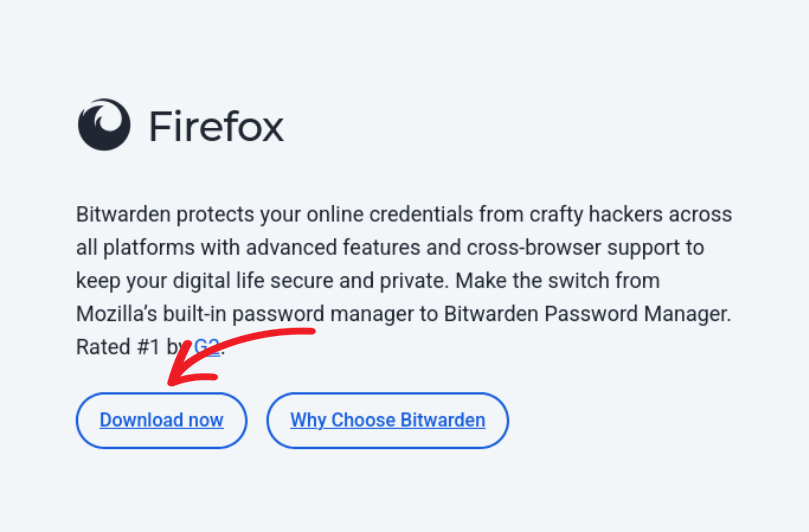This screenshot has width=809, height=532.
Task: Follow the G2 hyperlink
Action: [x=208, y=347]
